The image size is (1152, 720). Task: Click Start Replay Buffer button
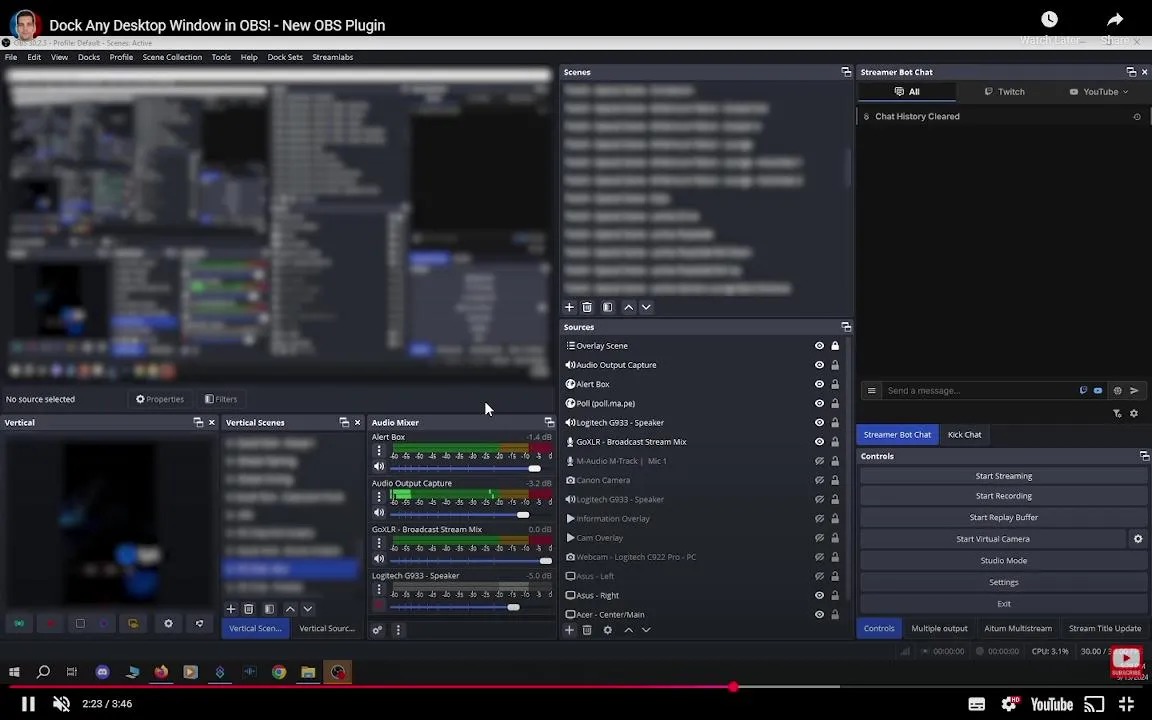point(1004,517)
